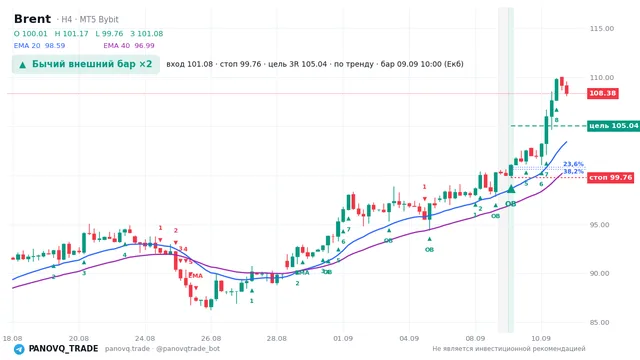Click the green цель 105.04 target label
Image resolution: width=640 pixels, height=360 pixels.
(x=613, y=126)
